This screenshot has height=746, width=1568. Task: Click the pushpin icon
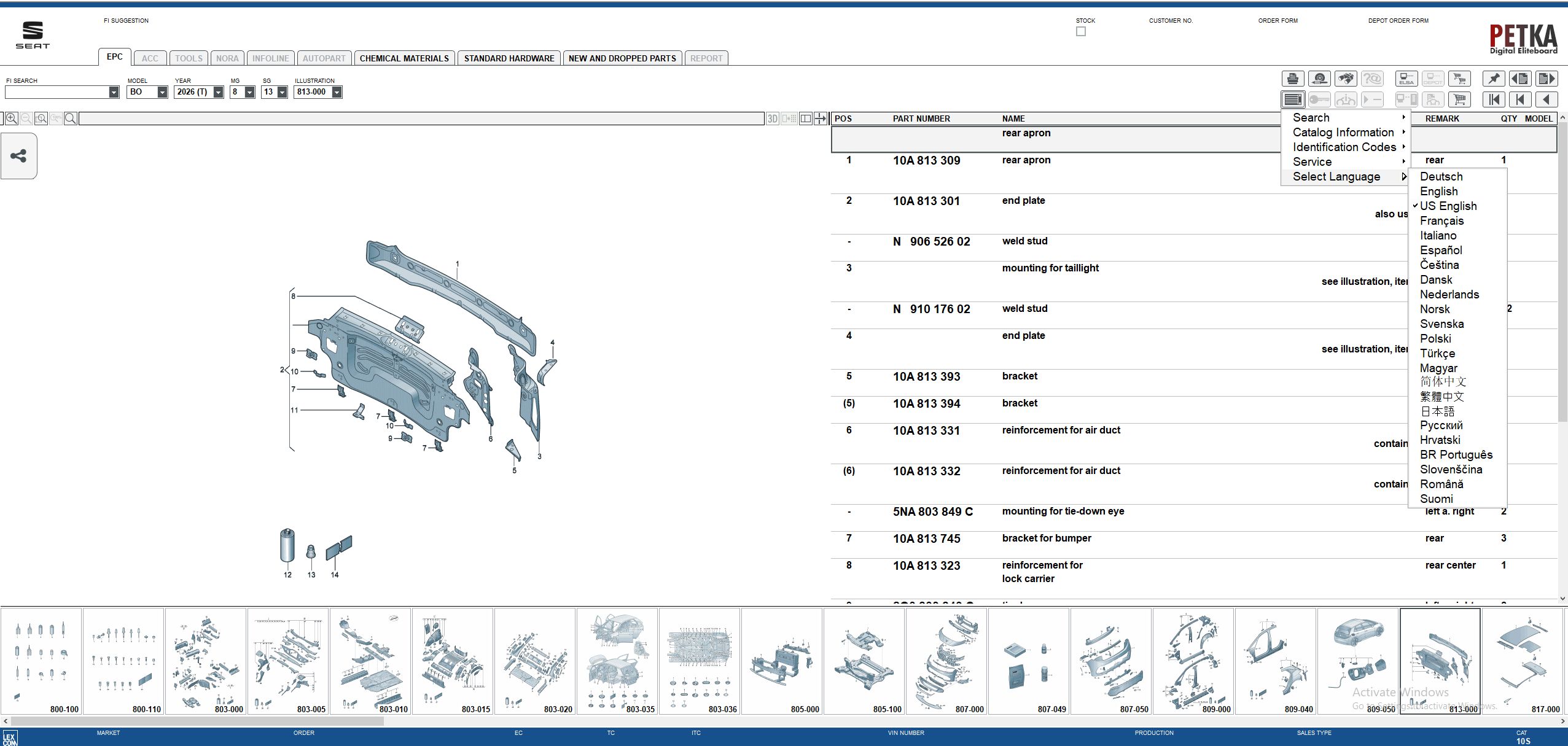[x=1493, y=79]
